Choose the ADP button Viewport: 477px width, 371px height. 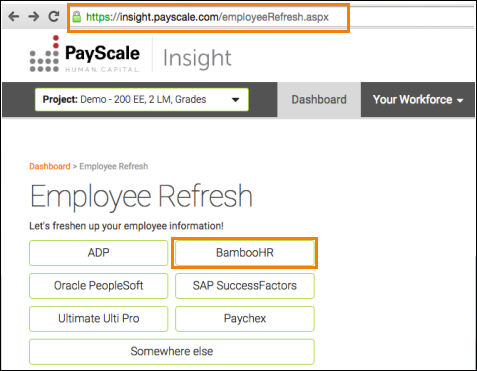[98, 253]
